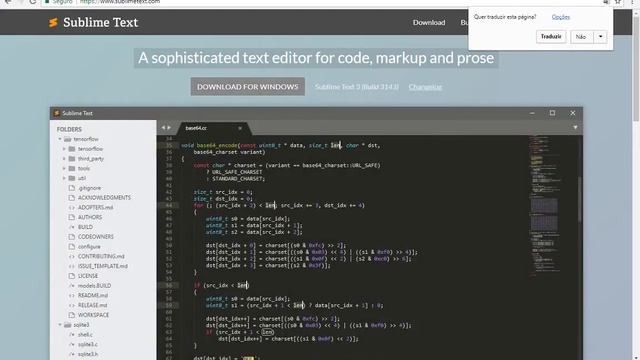Image resolution: width=640 pixels, height=360 pixels.
Task: Open ISSUE_TEMPLATE.md in sidebar
Action: coord(103,266)
